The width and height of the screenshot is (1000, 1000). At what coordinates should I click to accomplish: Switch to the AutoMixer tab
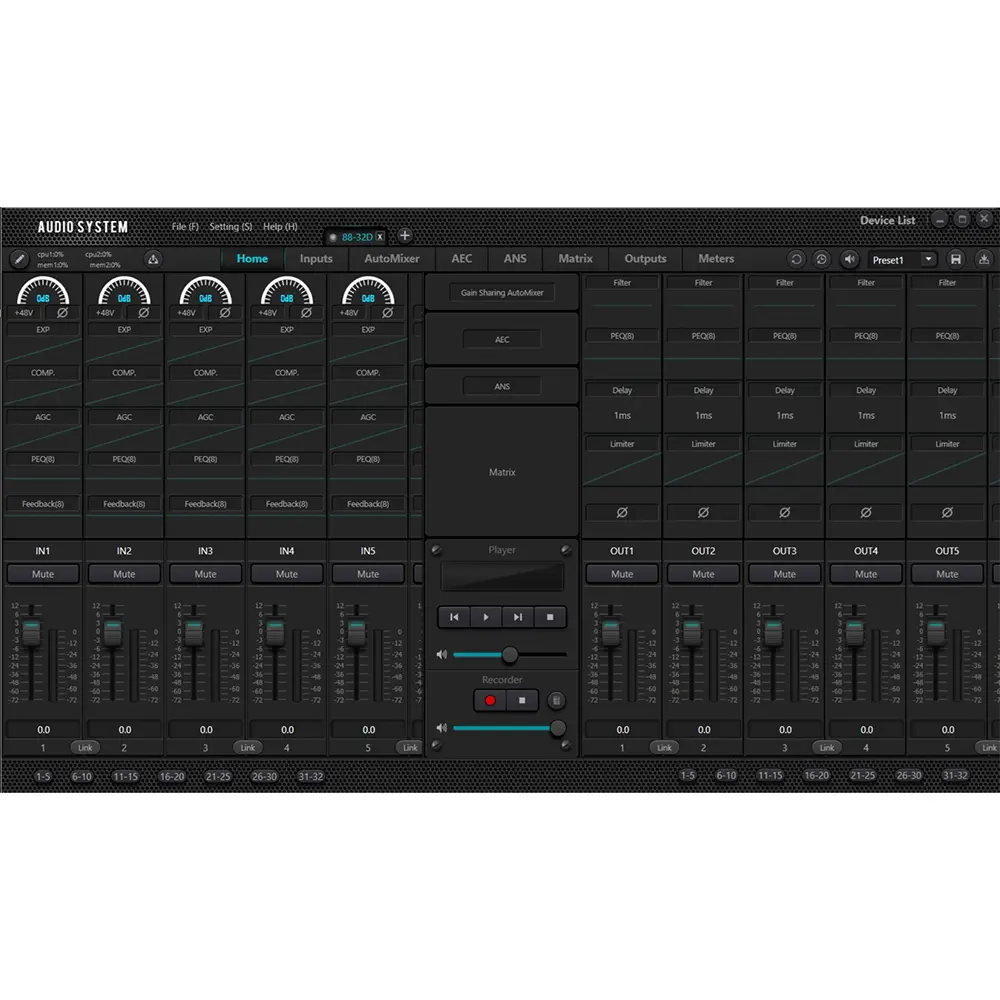tap(392, 258)
